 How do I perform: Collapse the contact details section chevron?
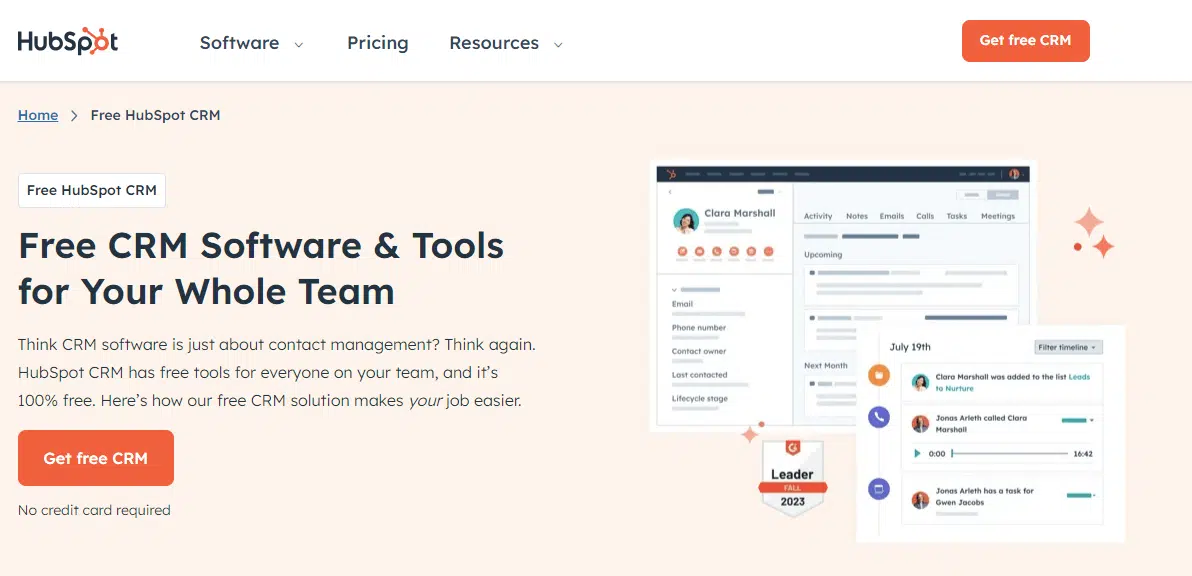point(674,290)
